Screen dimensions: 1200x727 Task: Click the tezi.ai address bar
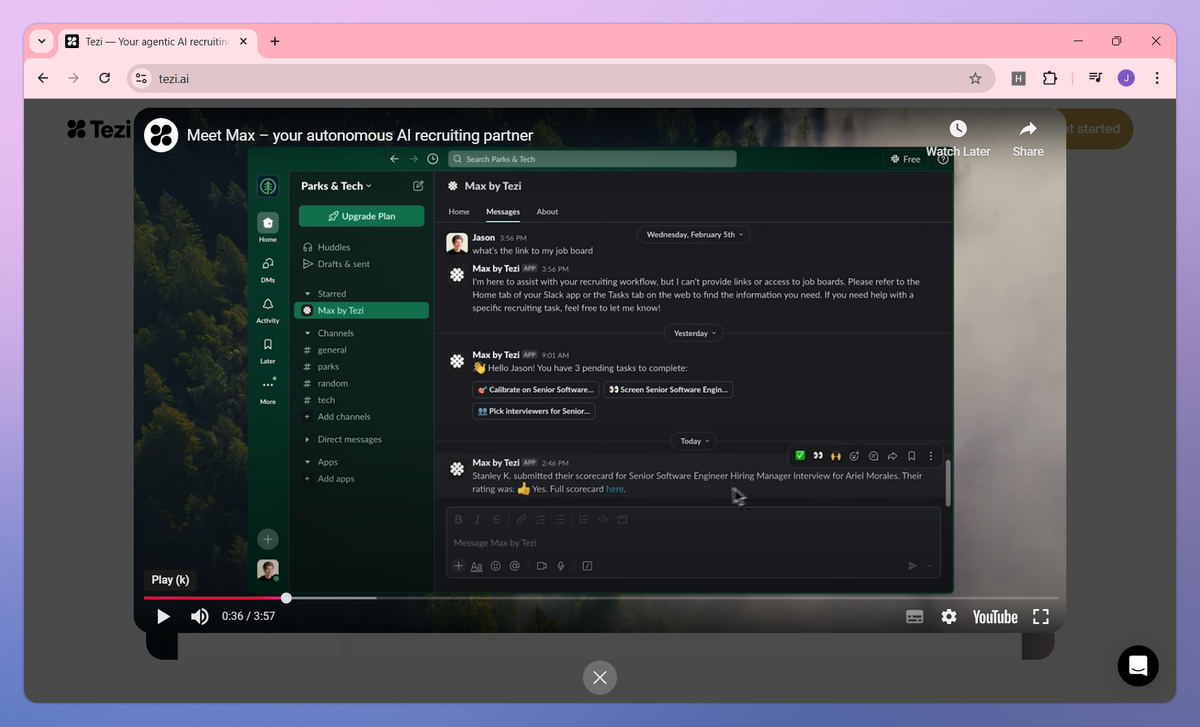coord(560,78)
